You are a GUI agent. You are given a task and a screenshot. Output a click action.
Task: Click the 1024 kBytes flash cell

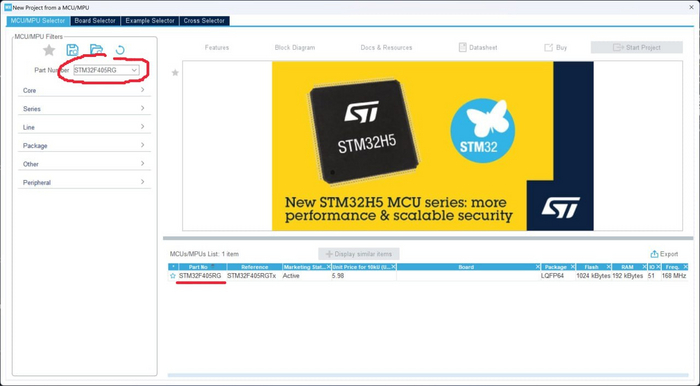coord(593,276)
